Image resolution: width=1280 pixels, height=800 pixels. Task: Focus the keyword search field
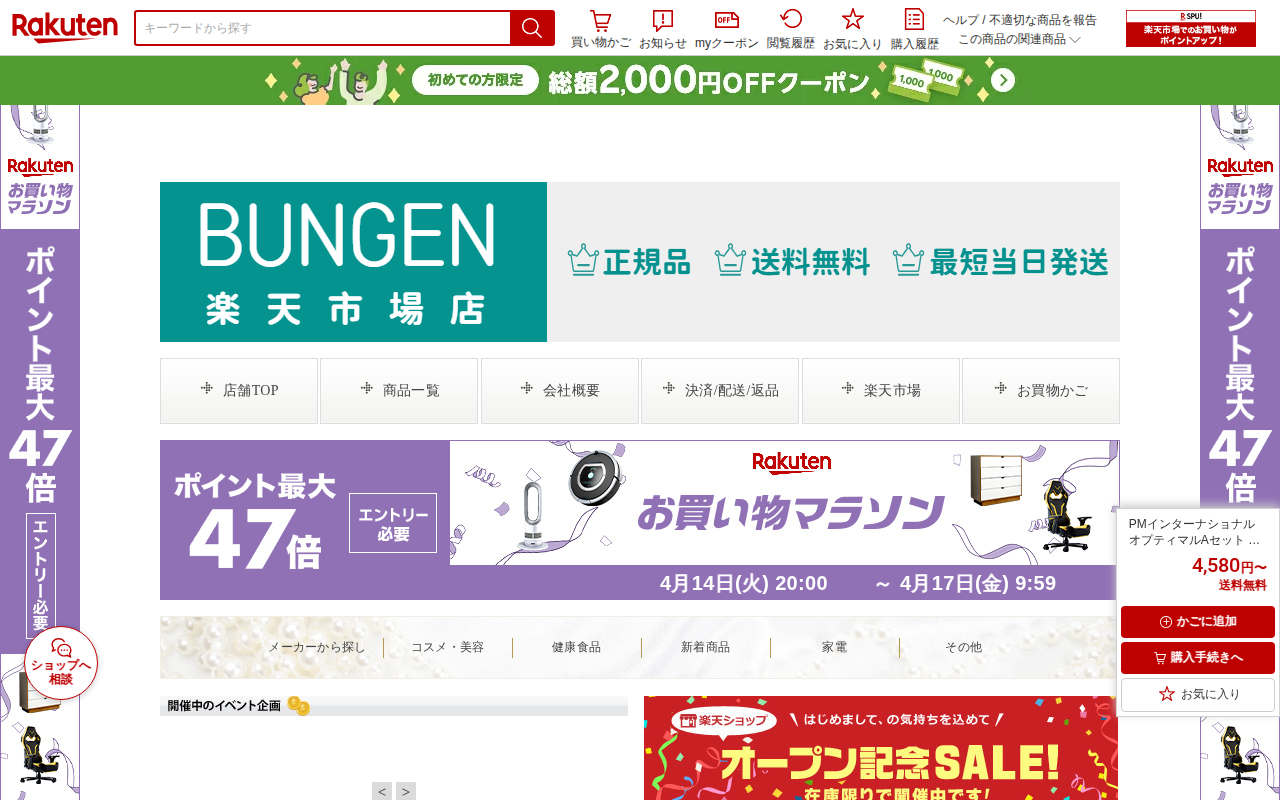coord(322,28)
